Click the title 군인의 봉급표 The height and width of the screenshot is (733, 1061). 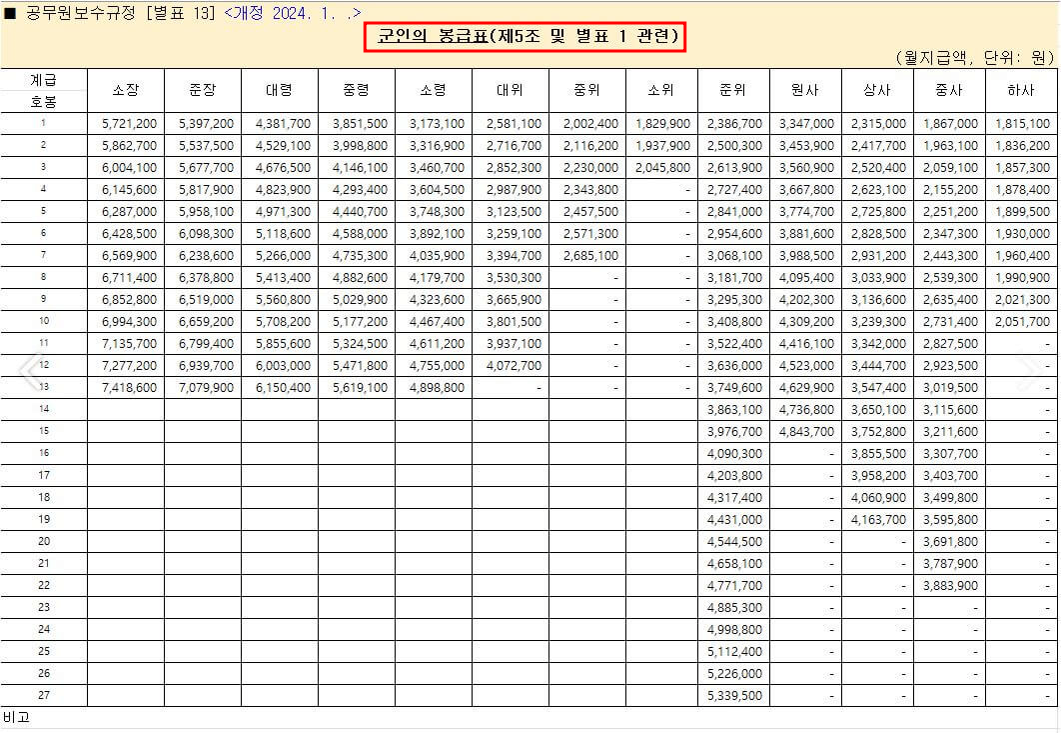(526, 36)
